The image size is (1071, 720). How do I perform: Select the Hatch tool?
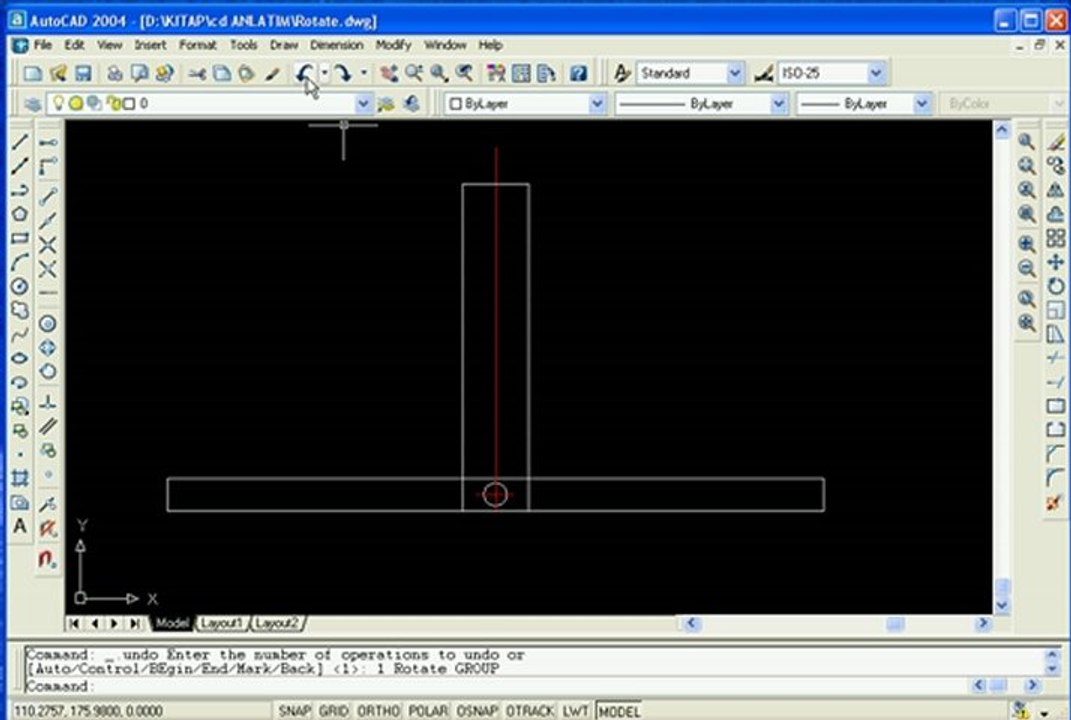(20, 478)
